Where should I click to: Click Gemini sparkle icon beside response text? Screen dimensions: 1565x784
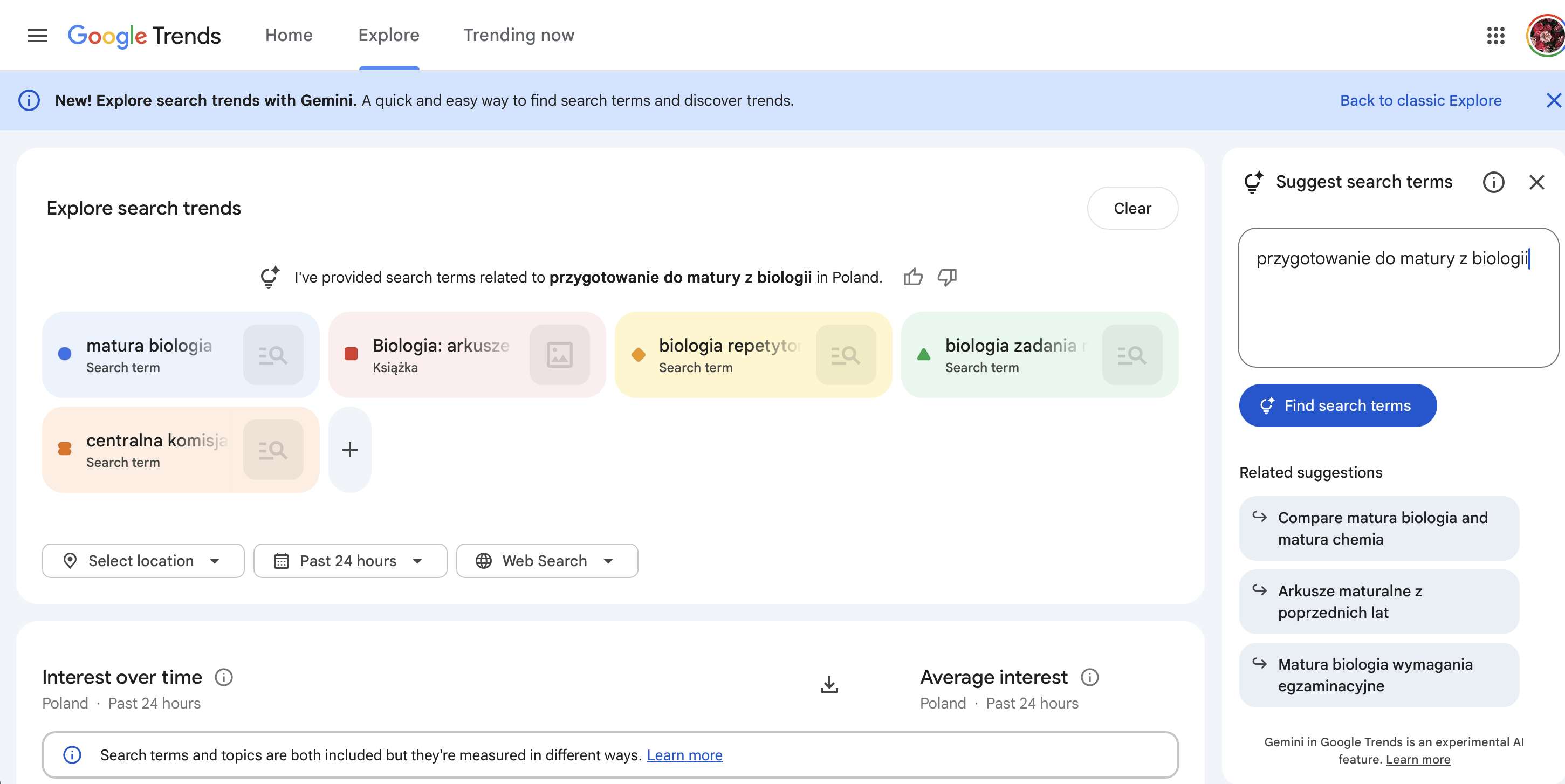[x=270, y=277]
